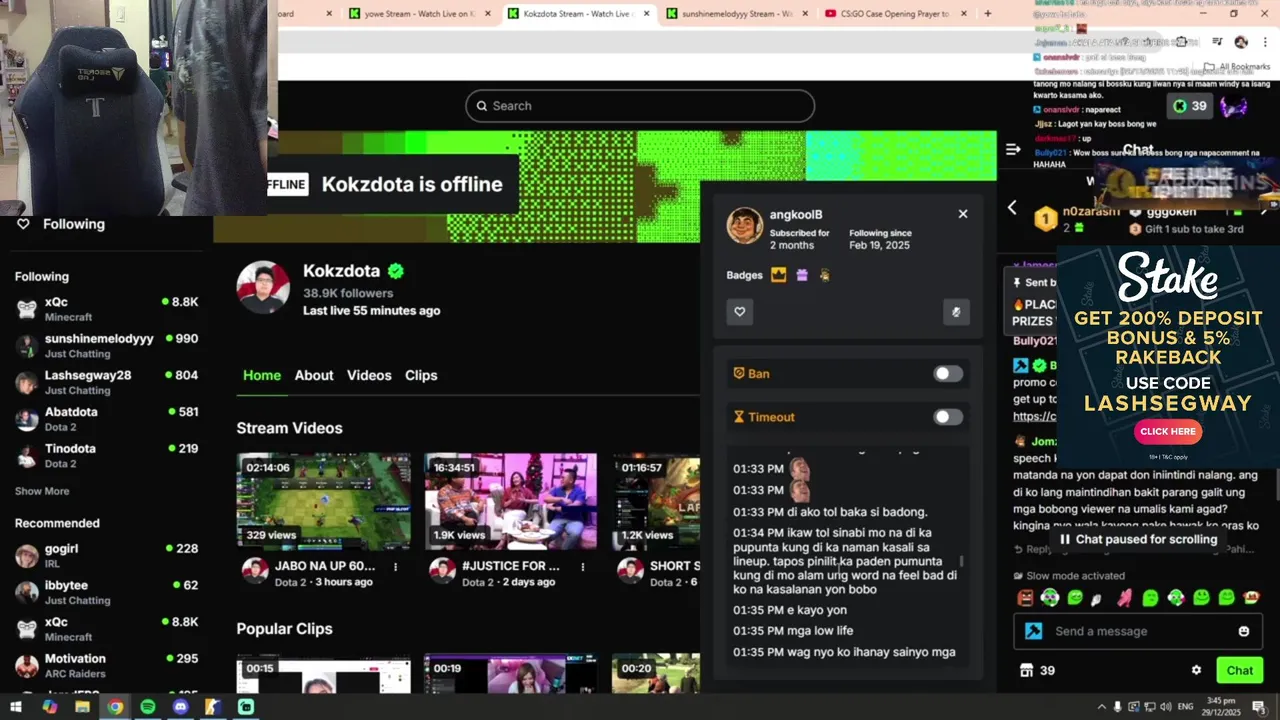This screenshot has height=720, width=1280.
Task: Go to previous gift leaderboard entry
Action: [1012, 207]
